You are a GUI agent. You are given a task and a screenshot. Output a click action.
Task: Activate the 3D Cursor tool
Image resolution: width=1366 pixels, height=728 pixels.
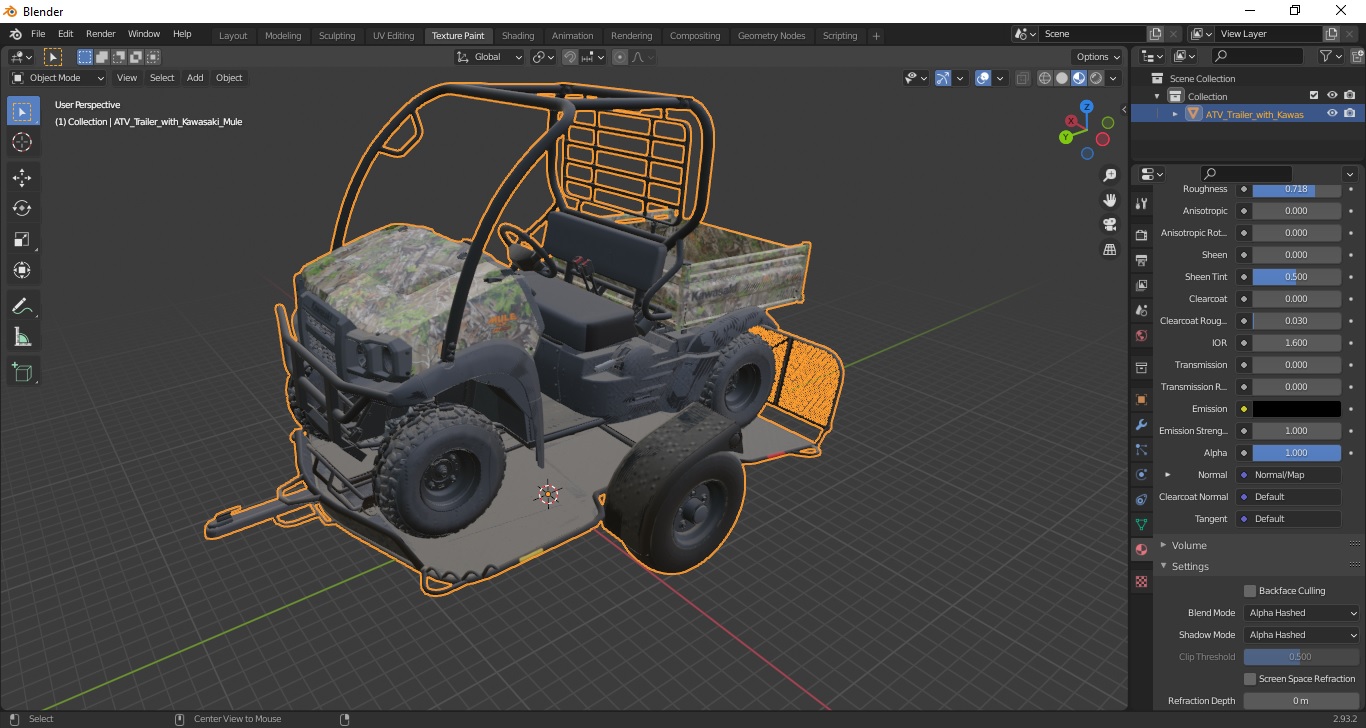[23, 142]
